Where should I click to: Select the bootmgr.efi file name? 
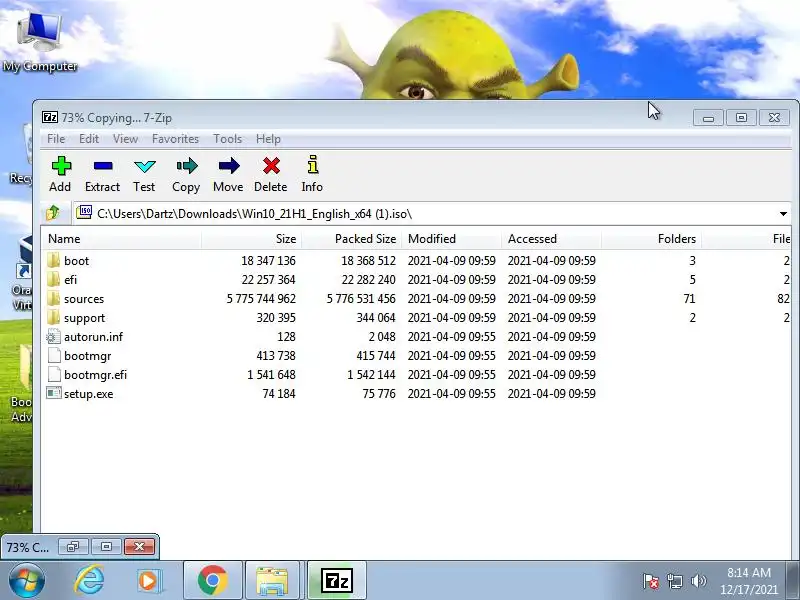point(95,375)
